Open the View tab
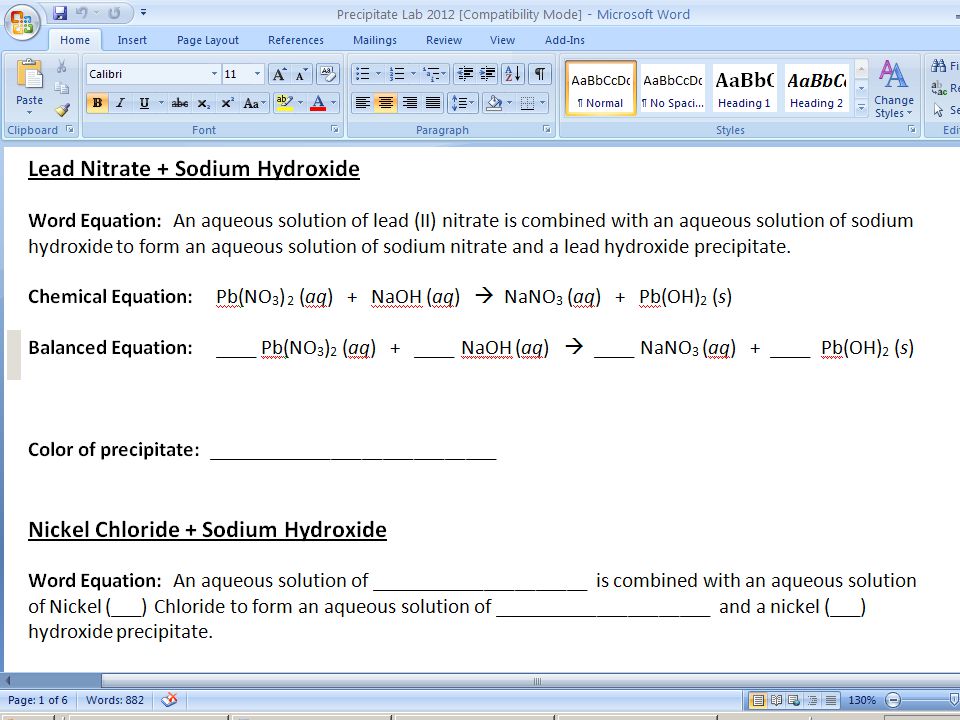Screen dimensions: 960x720 [502, 40]
